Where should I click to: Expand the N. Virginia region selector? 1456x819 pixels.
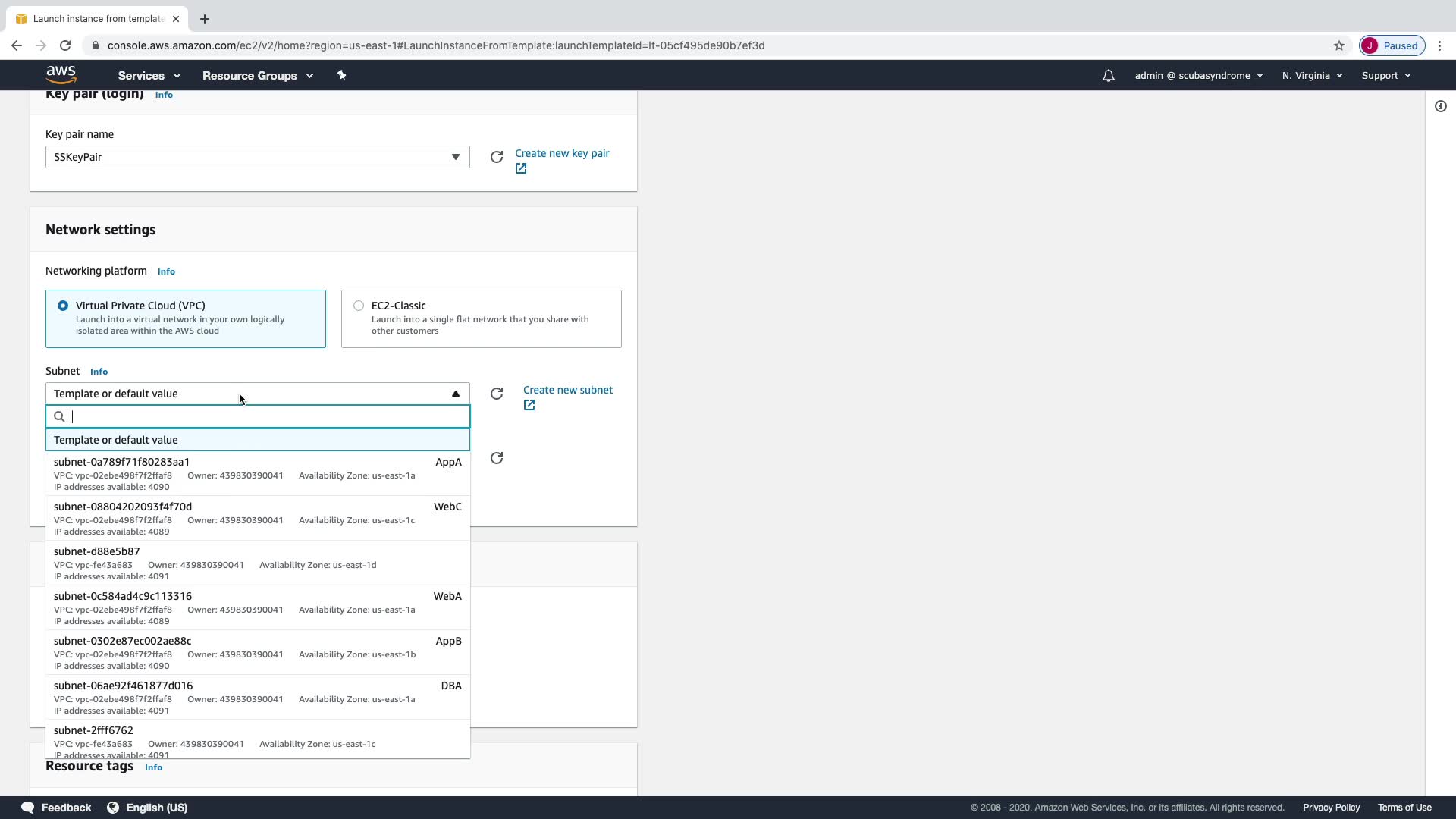(x=1311, y=76)
